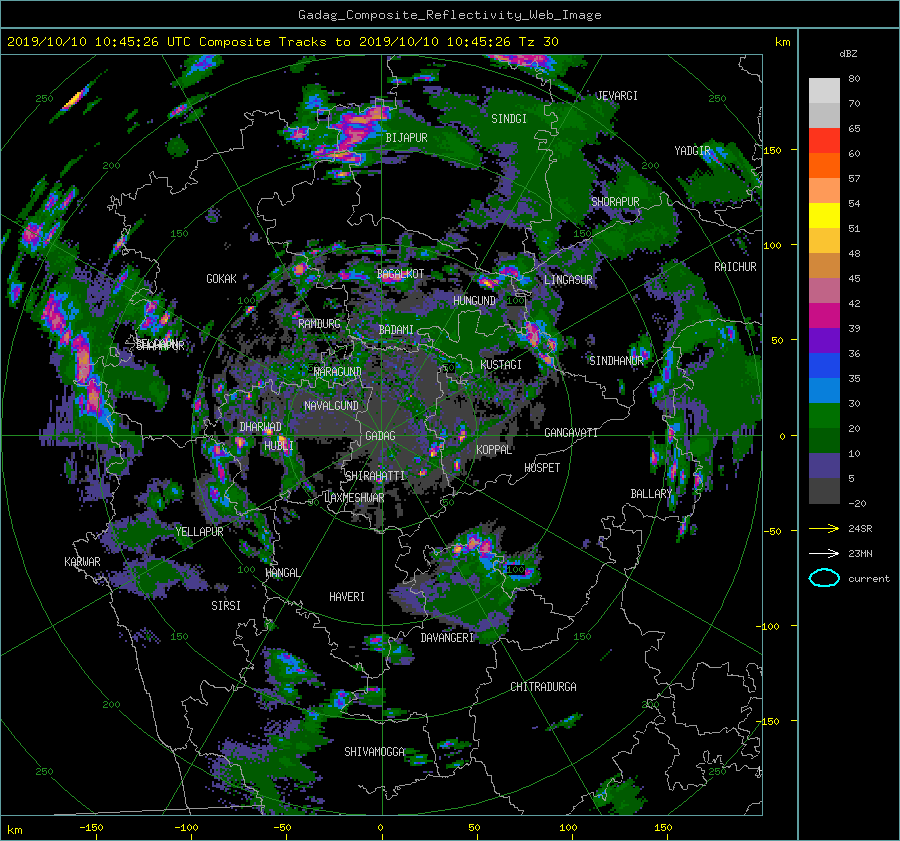Click the RAMDURG city label

point(319,324)
